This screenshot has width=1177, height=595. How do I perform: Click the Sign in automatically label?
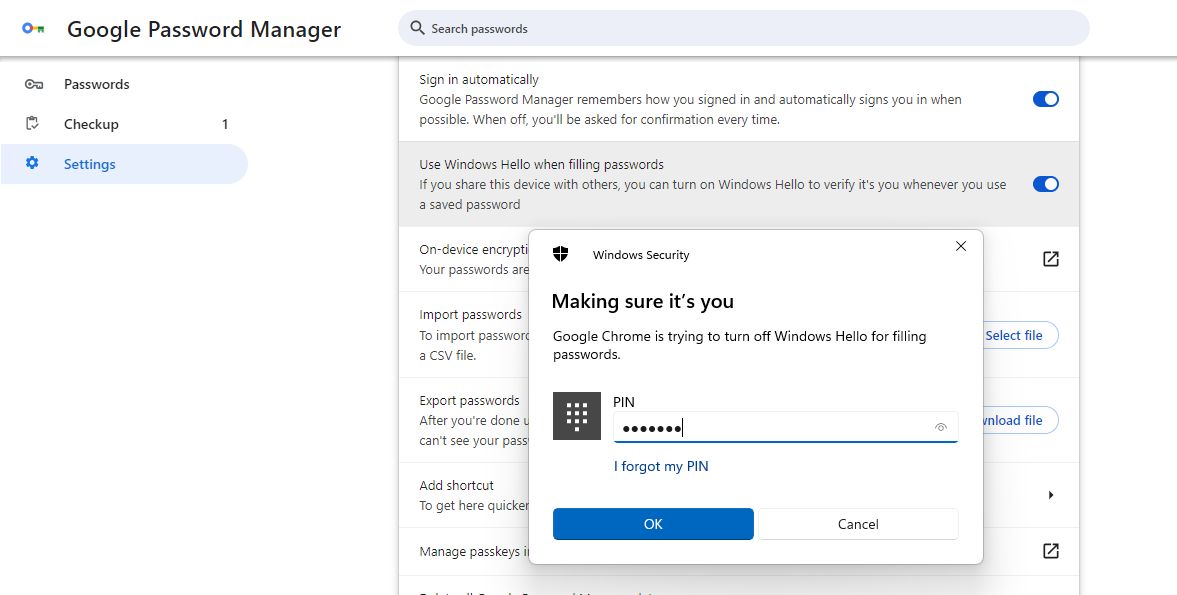pos(479,80)
